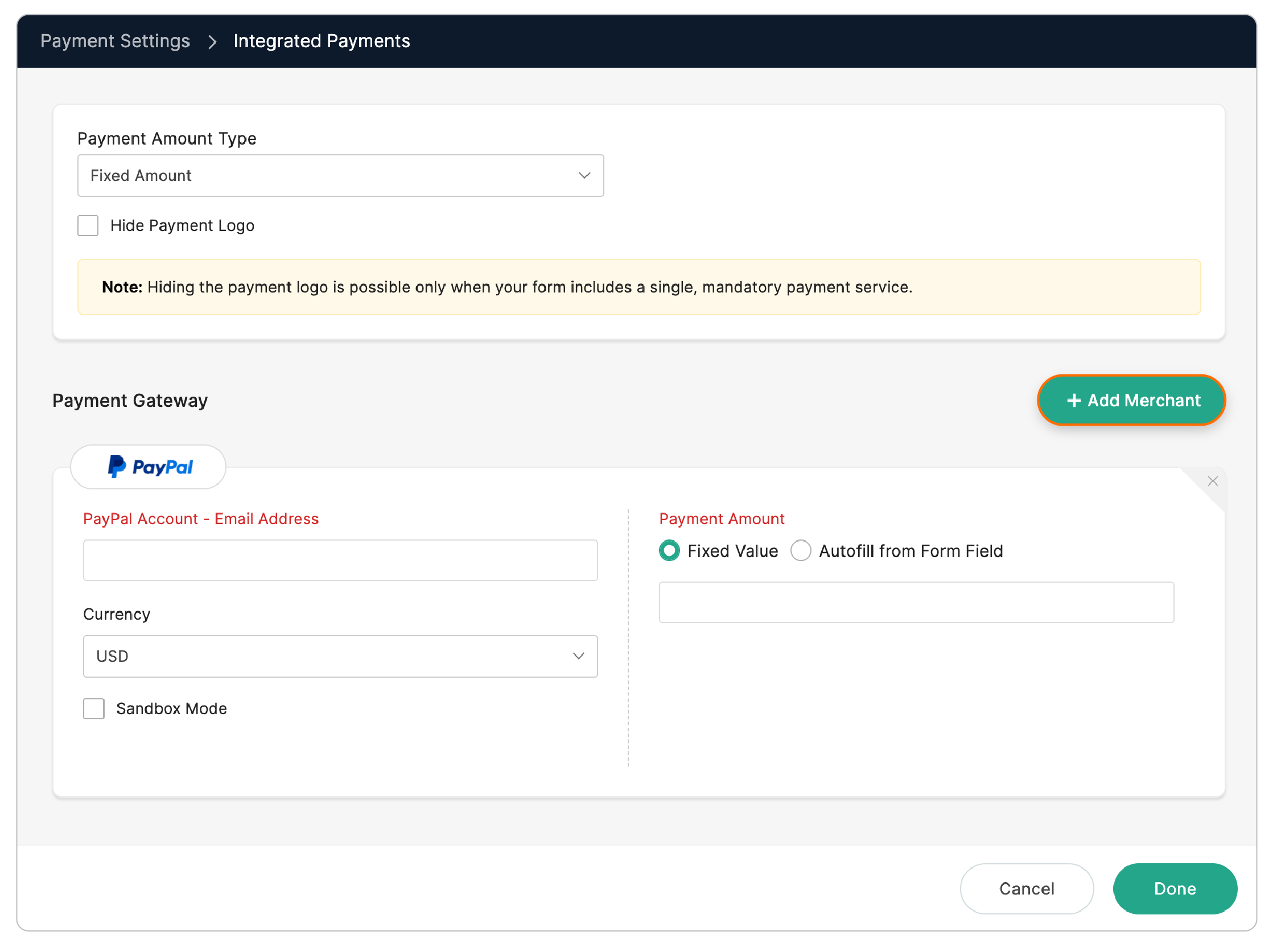This screenshot has height=952, width=1277.
Task: Select Autofill from Form Field
Action: (x=801, y=551)
